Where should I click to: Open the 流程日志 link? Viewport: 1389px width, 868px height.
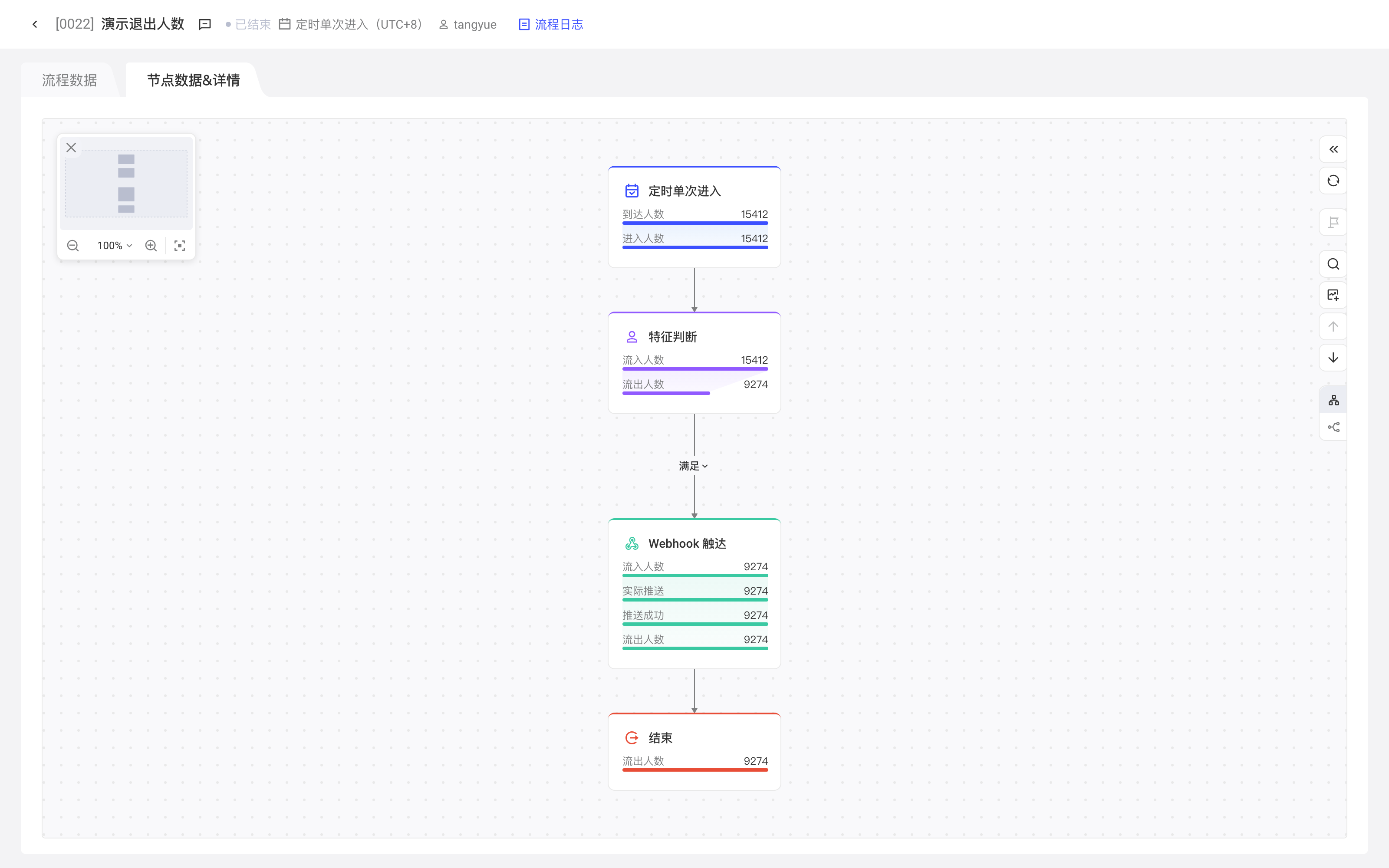click(x=551, y=24)
